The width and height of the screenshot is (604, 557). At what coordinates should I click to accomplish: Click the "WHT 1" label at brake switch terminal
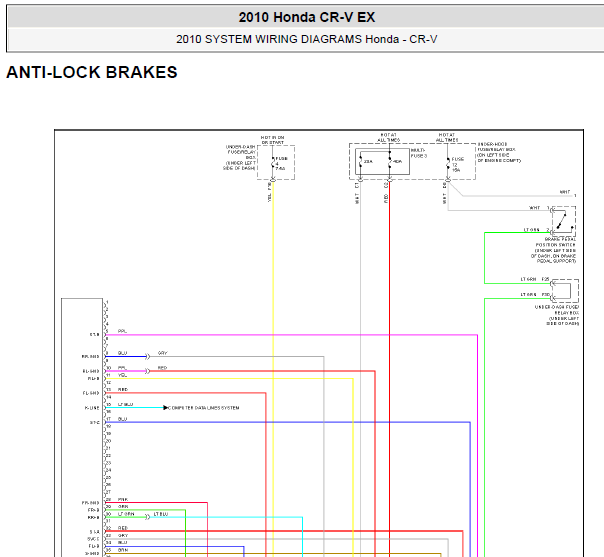[x=539, y=208]
